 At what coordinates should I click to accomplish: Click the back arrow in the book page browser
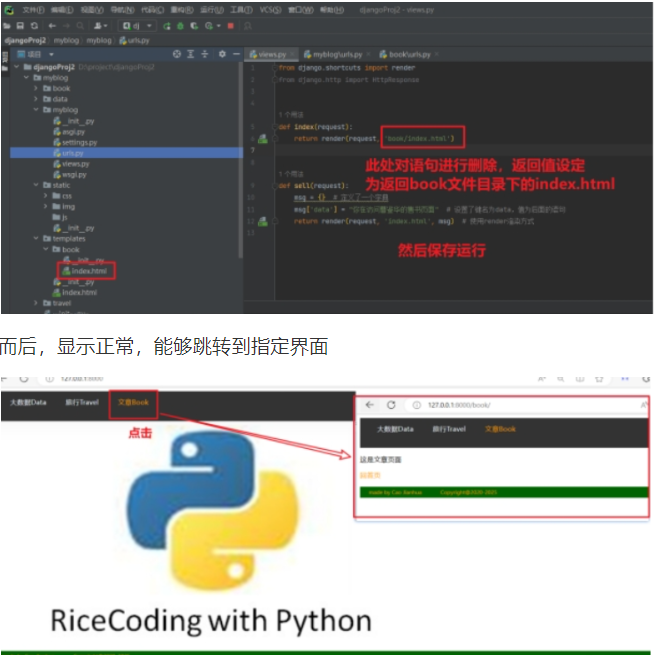[x=370, y=405]
